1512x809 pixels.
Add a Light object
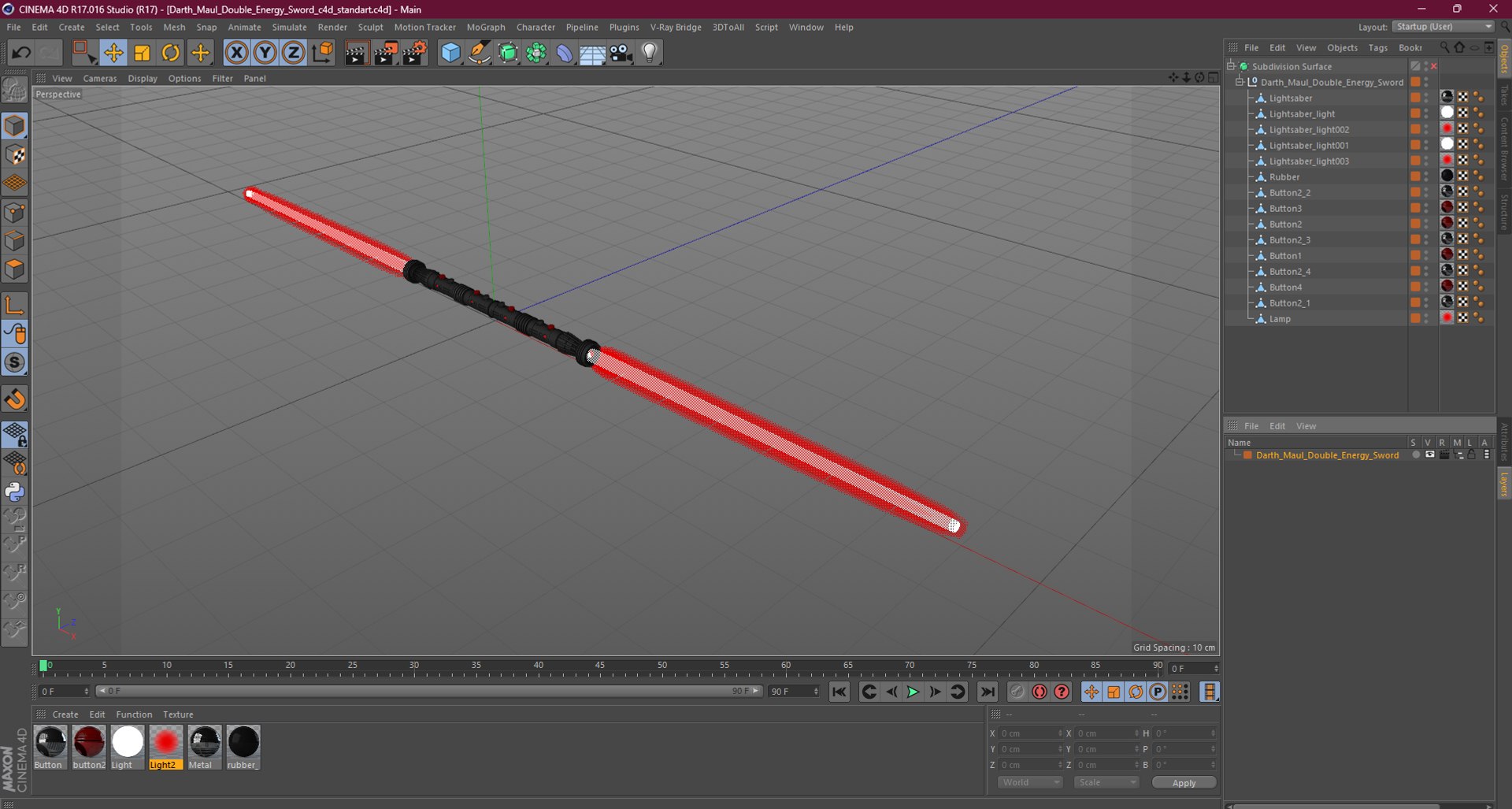(650, 53)
